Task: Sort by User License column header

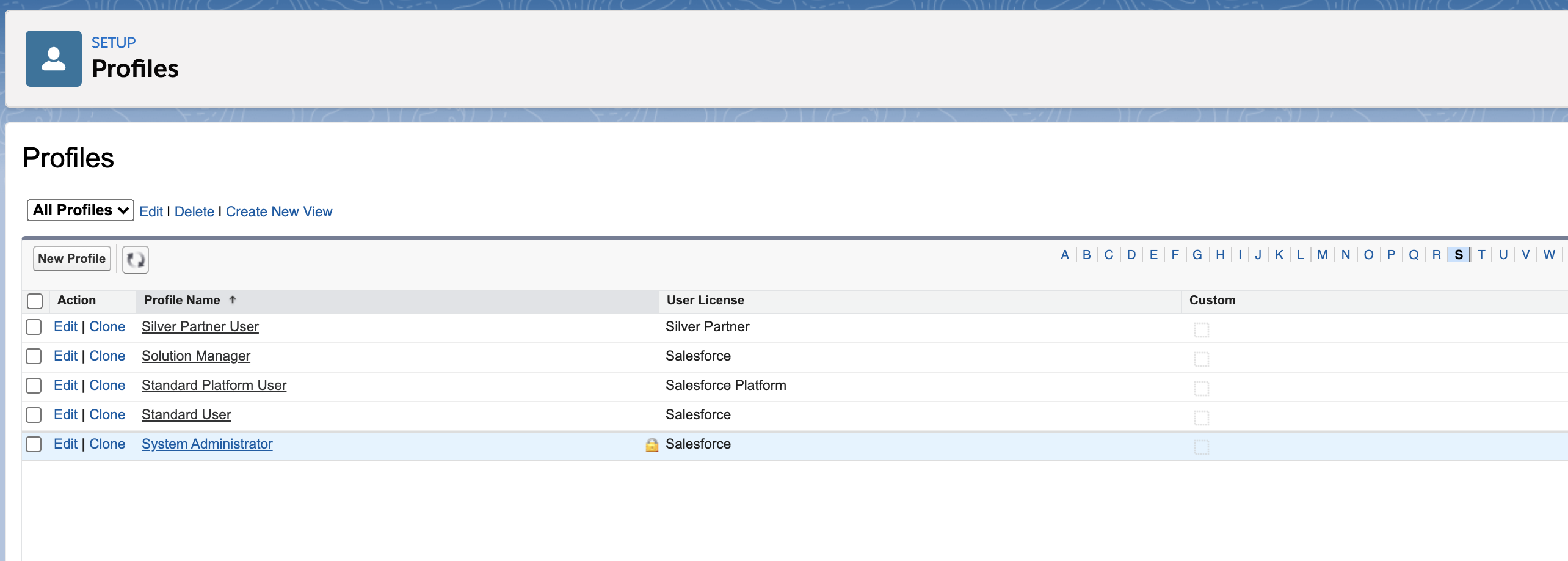Action: point(705,300)
